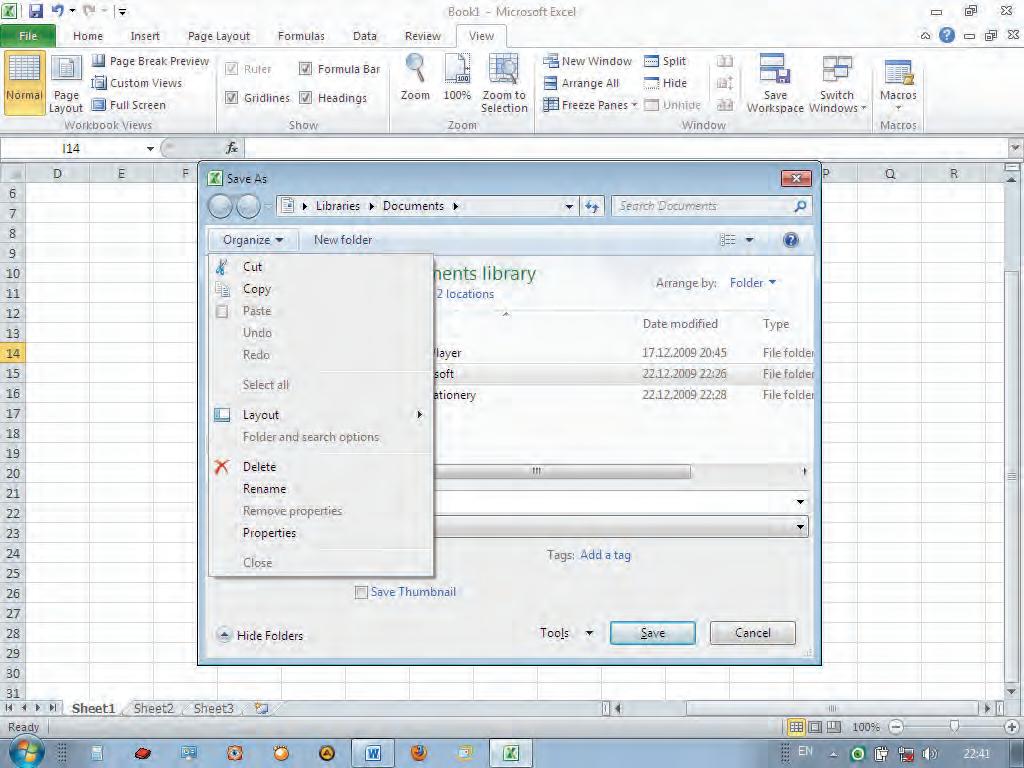Click the 2 locations link
This screenshot has height=768, width=1024.
pos(465,295)
